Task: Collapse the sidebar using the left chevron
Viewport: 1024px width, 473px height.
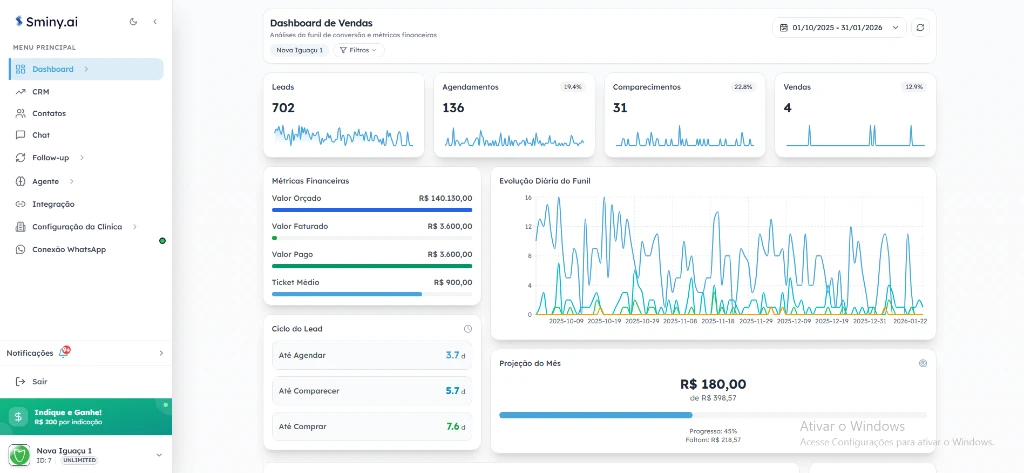Action: tap(155, 21)
